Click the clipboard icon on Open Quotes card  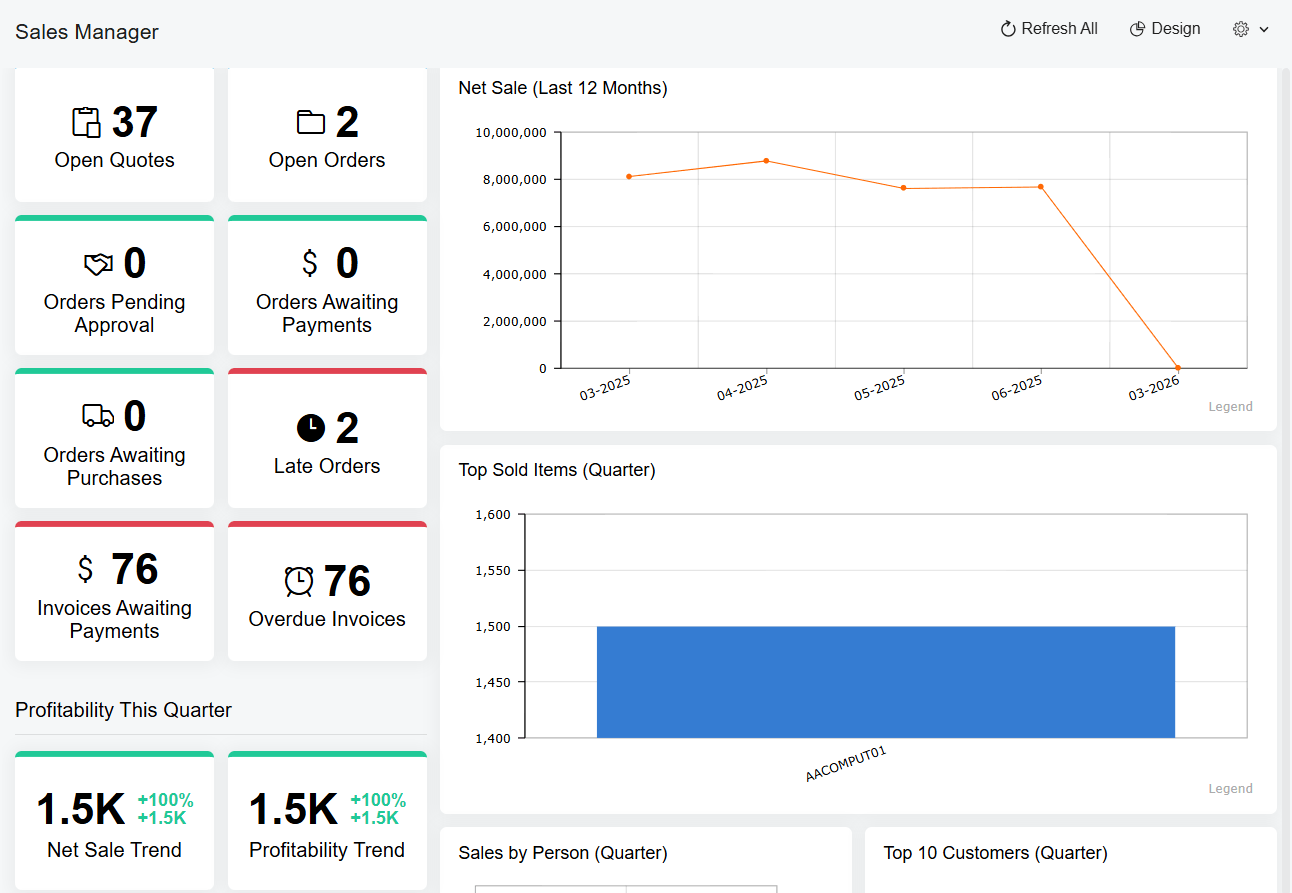pos(87,121)
